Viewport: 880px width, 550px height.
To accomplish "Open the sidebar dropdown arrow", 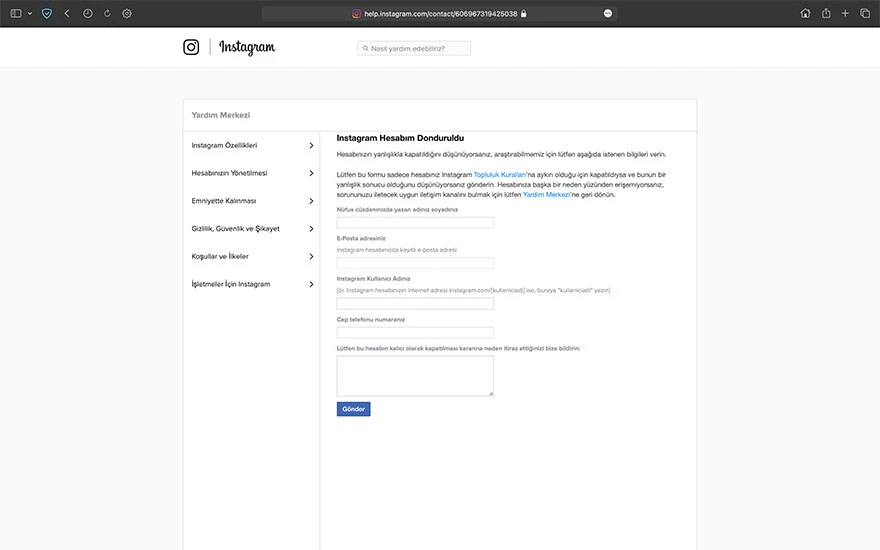I will [x=30, y=13].
